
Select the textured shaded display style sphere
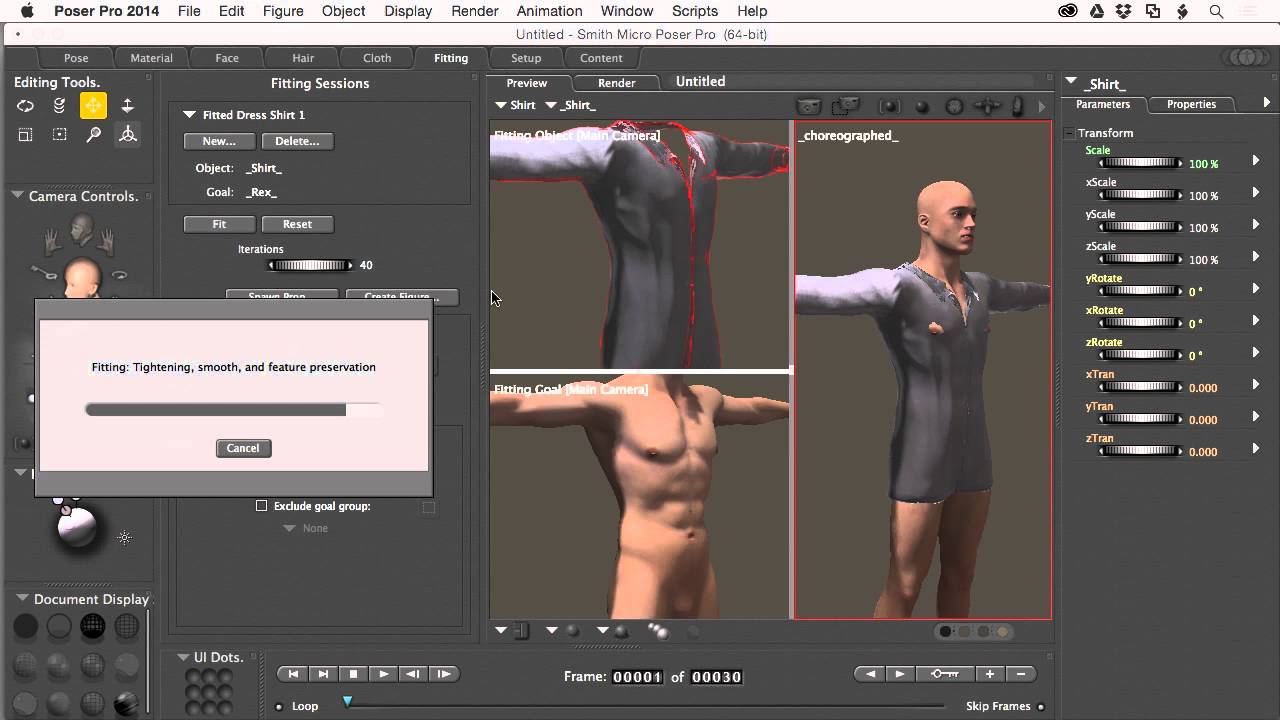click(126, 703)
